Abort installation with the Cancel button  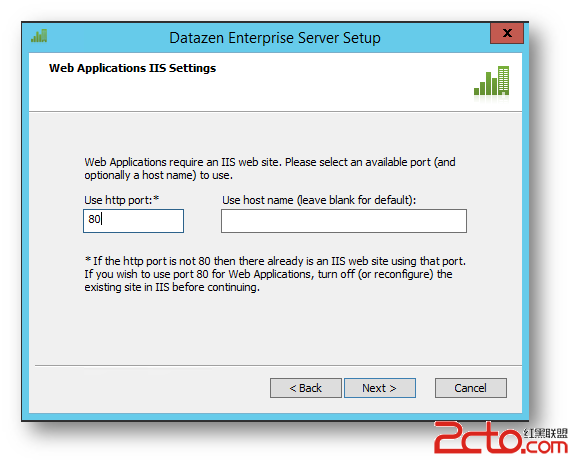coord(470,388)
